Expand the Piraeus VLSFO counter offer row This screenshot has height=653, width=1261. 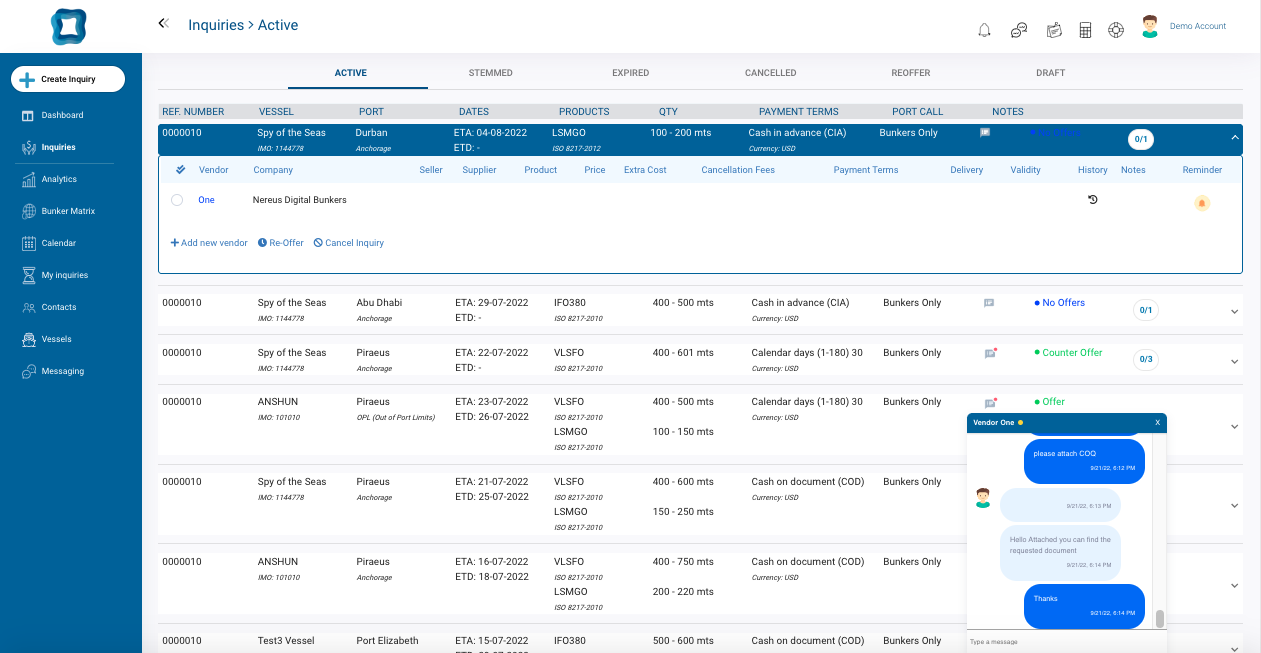tap(1234, 361)
